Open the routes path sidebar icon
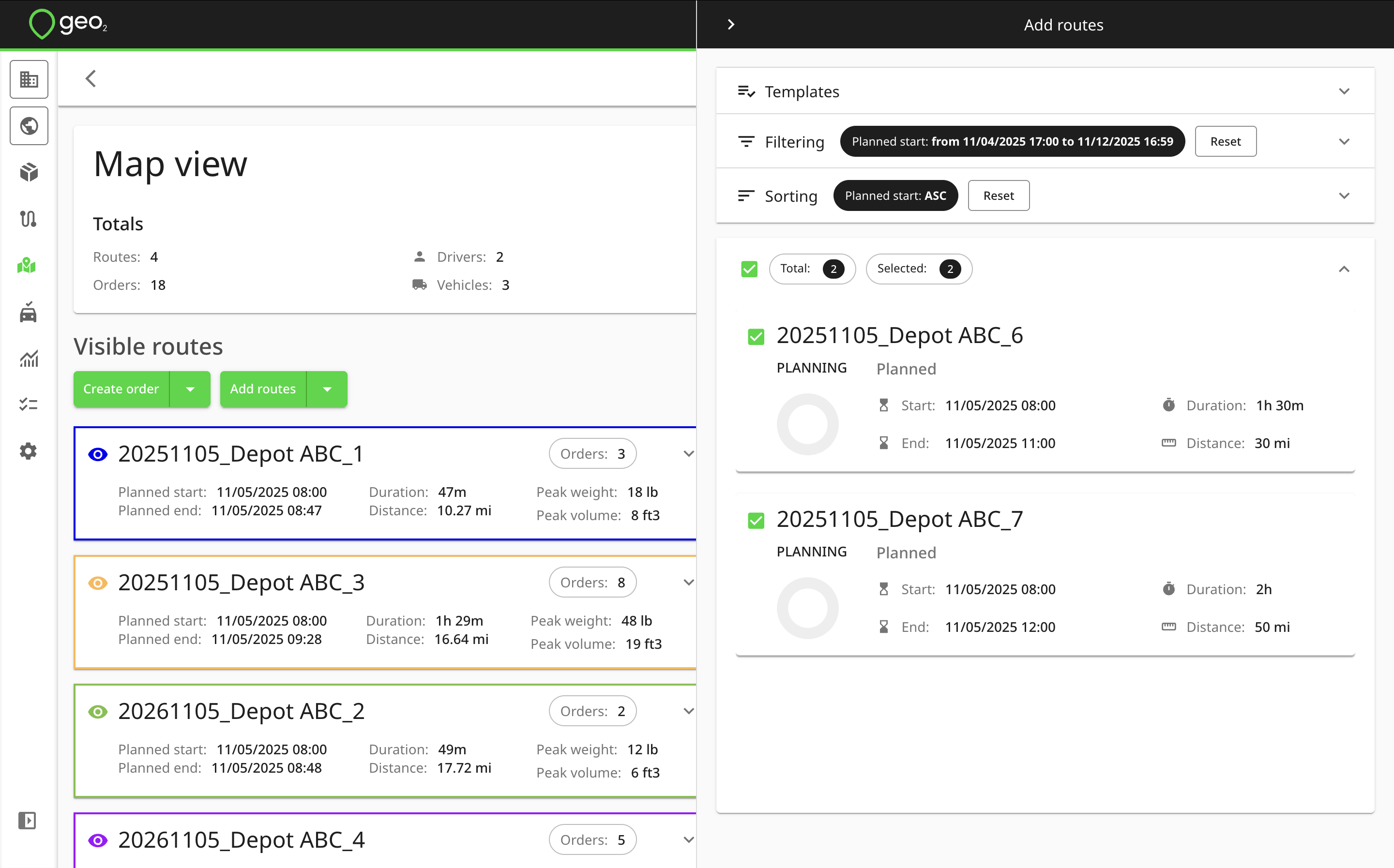Viewport: 1394px width, 868px height. click(x=29, y=219)
